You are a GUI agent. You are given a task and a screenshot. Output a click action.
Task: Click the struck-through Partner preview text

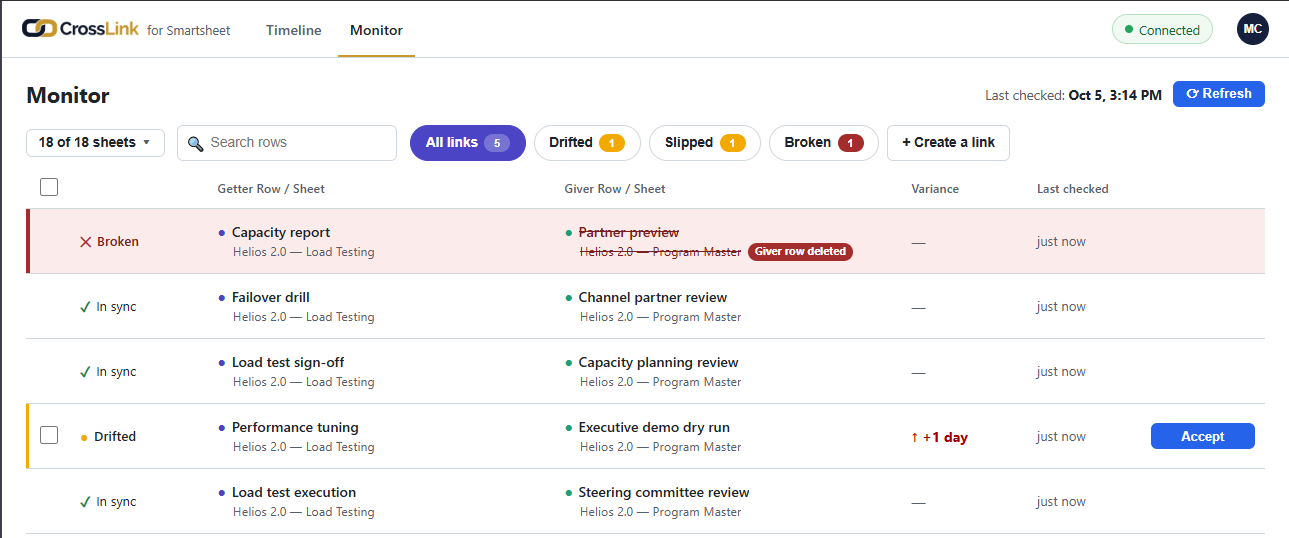(x=629, y=232)
